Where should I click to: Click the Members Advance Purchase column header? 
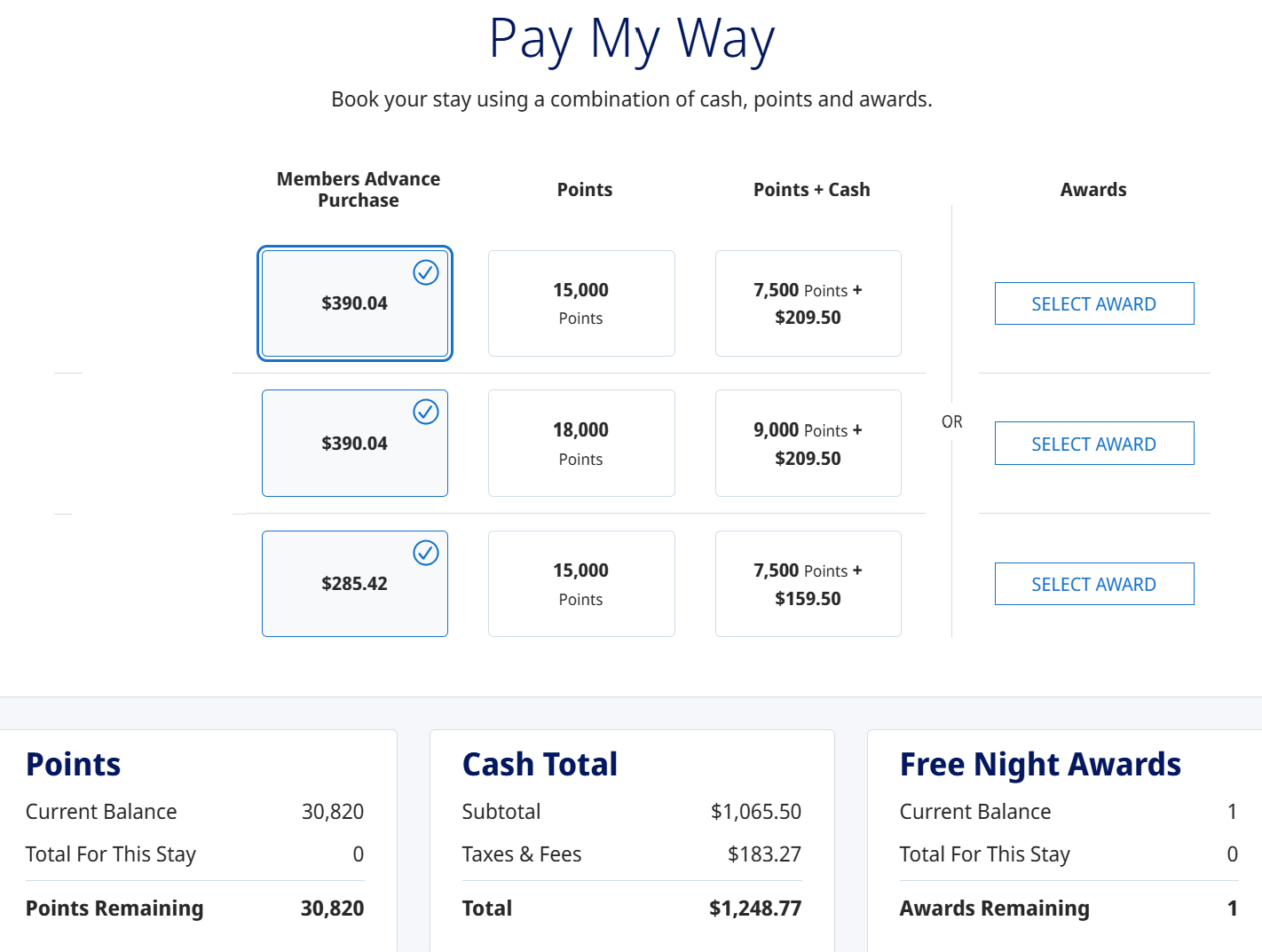point(359,190)
